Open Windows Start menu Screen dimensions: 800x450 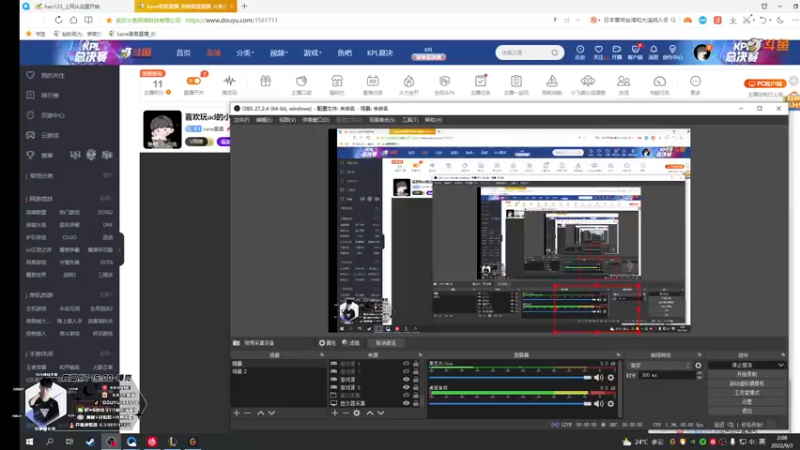coord(29,442)
